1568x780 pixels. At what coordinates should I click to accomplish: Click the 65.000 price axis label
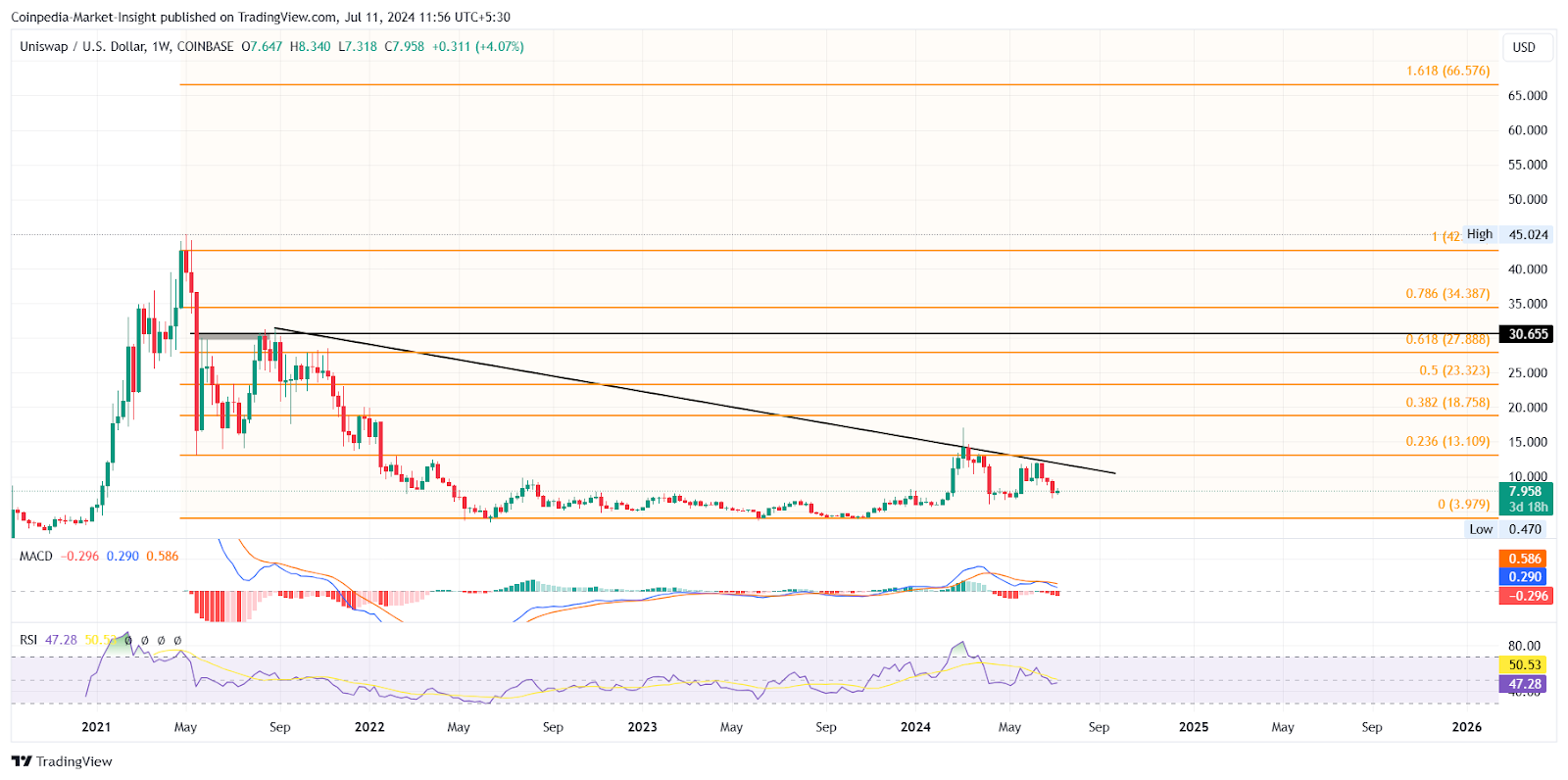point(1528,95)
